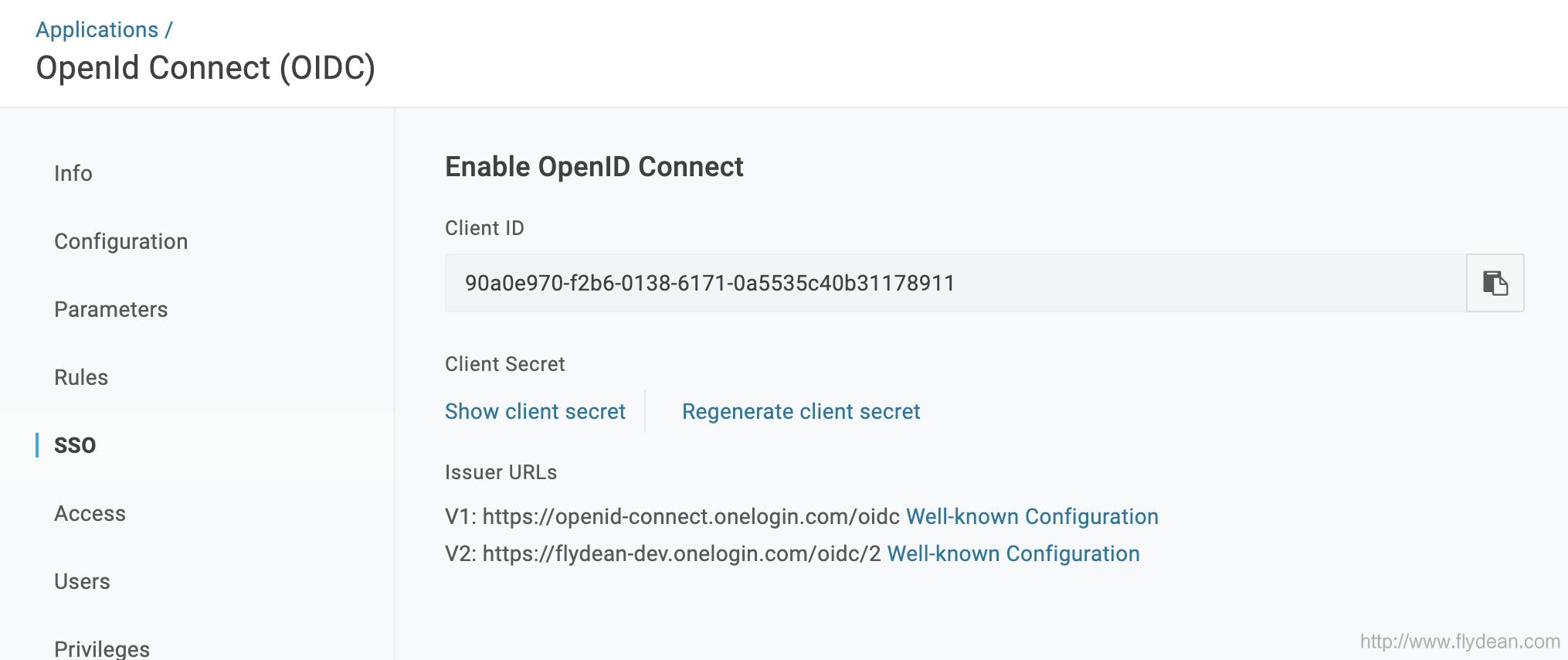Regenerate the client secret
This screenshot has width=1568, height=660.
[x=800, y=411]
